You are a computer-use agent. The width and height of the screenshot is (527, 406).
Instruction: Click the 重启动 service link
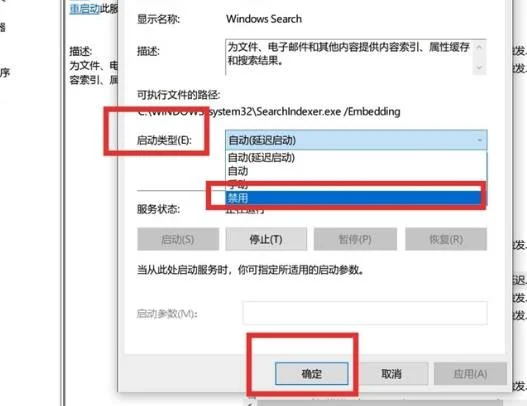point(85,9)
